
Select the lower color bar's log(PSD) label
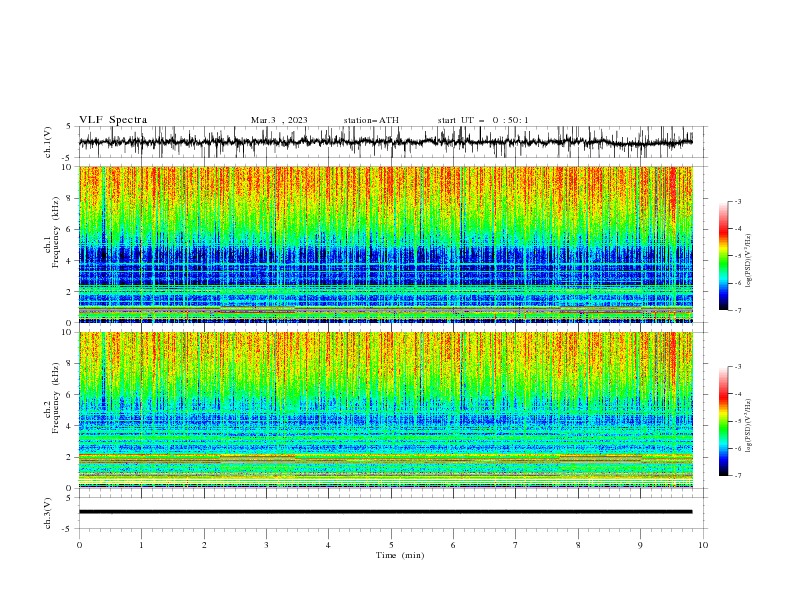pos(748,425)
